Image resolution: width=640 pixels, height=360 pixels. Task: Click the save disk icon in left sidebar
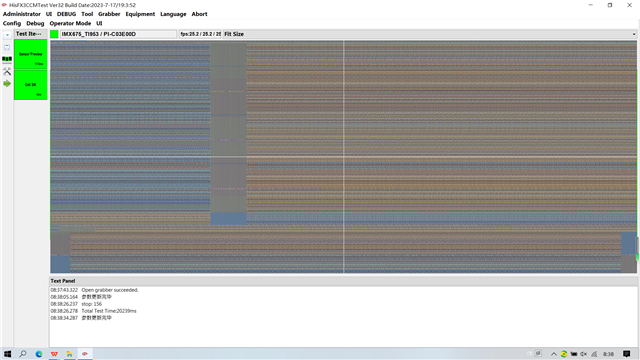[x=7, y=47]
